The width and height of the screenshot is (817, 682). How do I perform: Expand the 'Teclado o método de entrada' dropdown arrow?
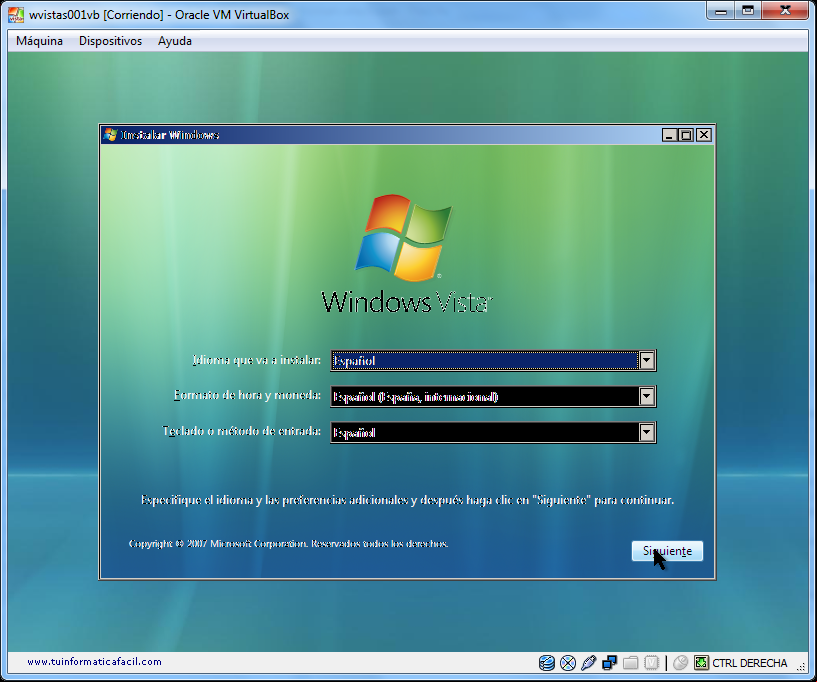647,432
